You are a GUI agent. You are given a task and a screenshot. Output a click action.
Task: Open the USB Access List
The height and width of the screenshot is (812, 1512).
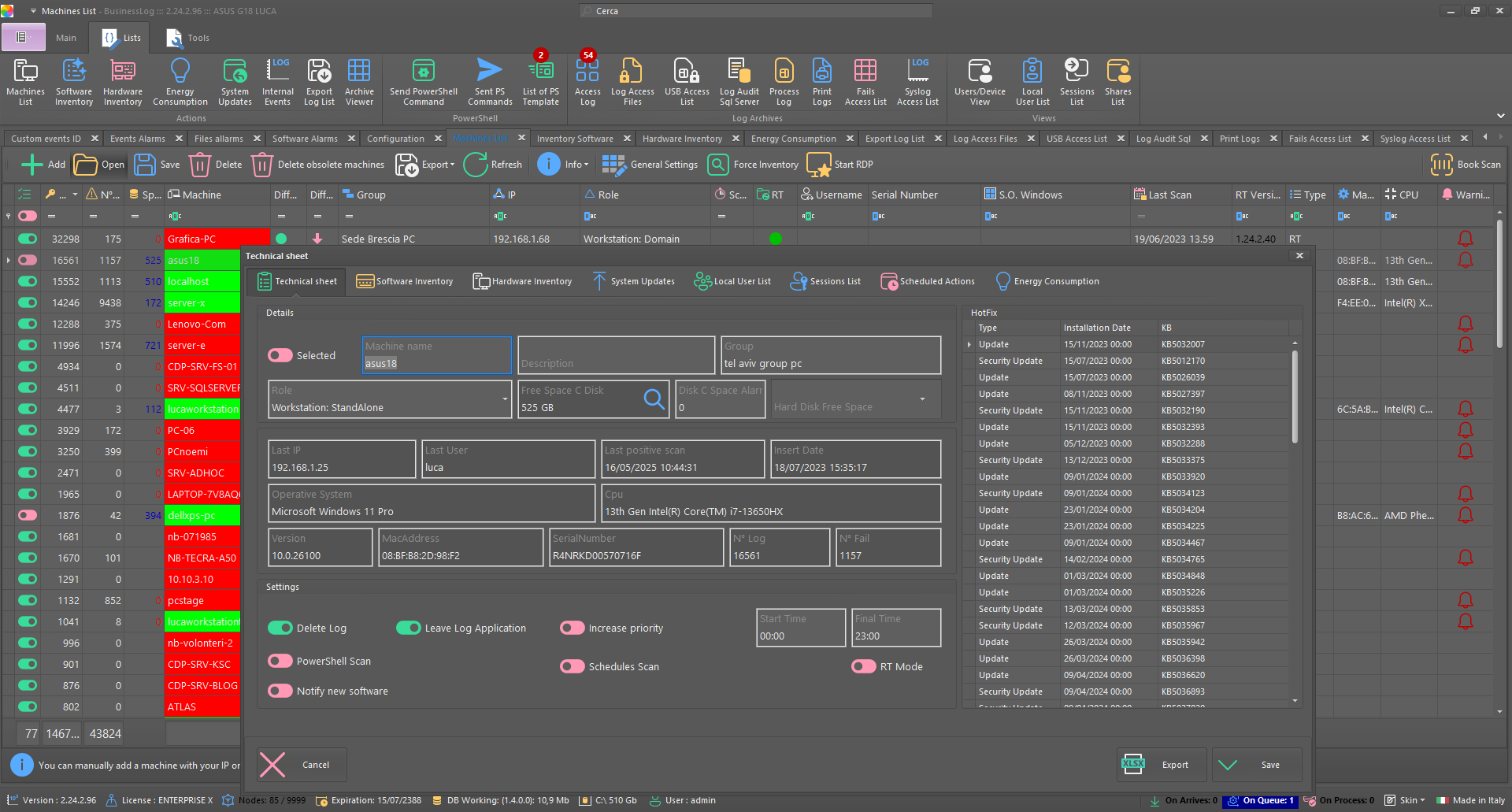[x=686, y=79]
